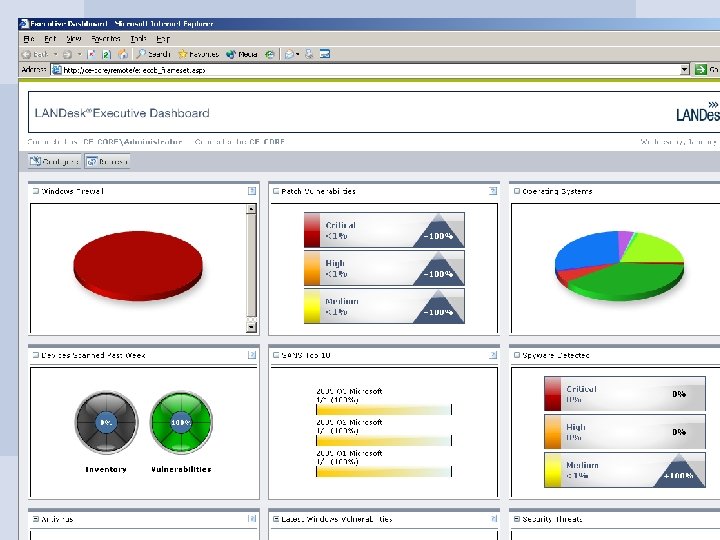Reload page with browser Refresh icon

pos(106,54)
